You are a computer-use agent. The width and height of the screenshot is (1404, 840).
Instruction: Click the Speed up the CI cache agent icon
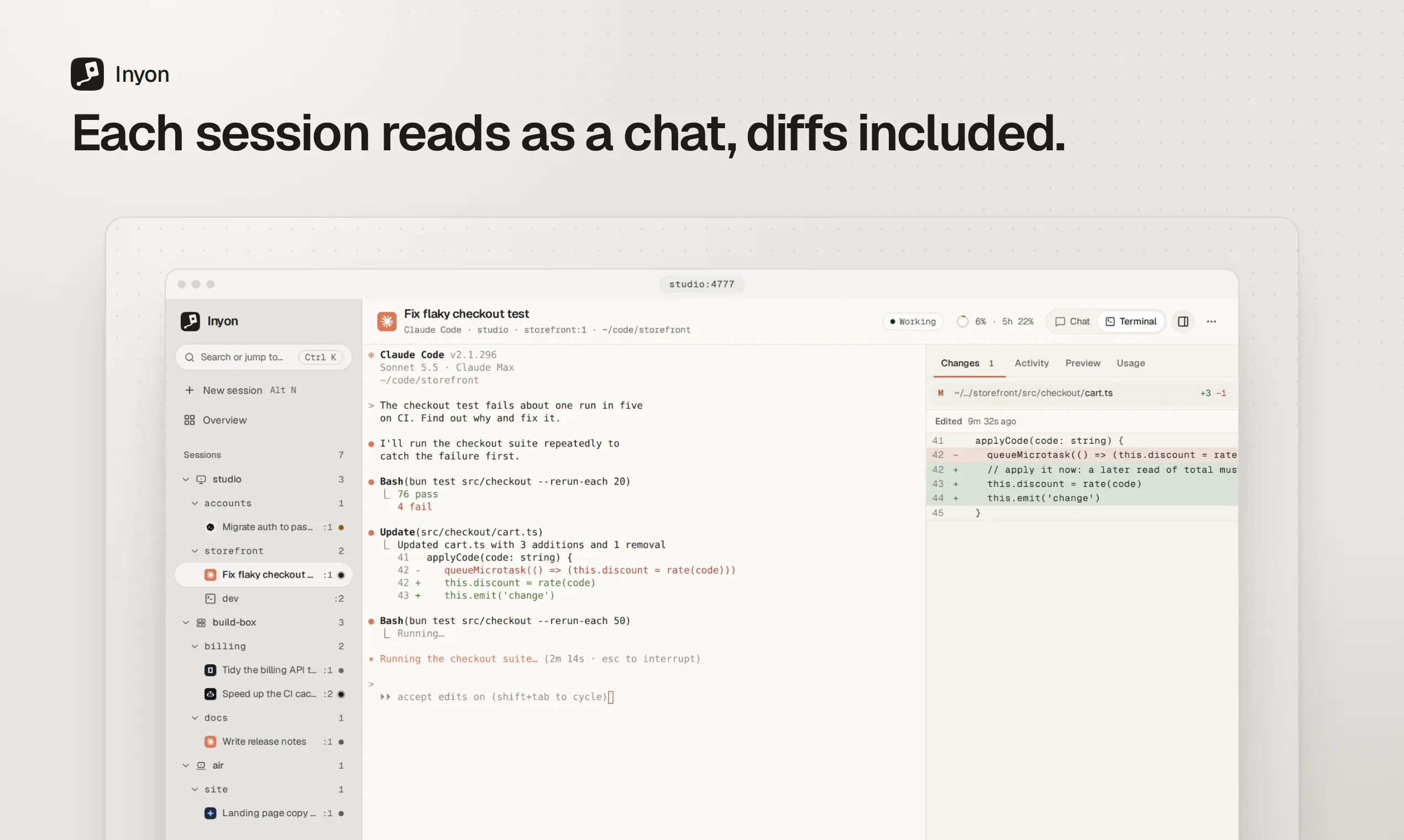[210, 694]
